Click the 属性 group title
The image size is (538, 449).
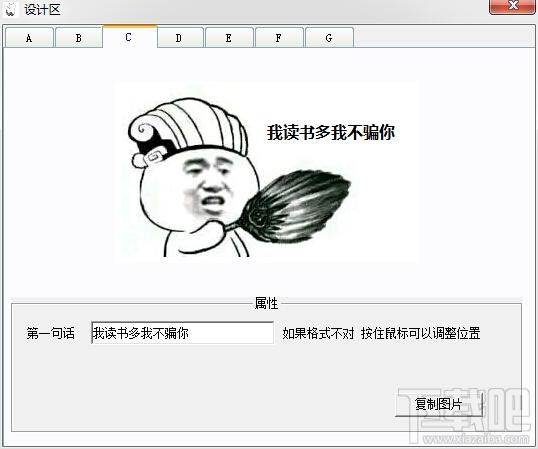tap(266, 303)
